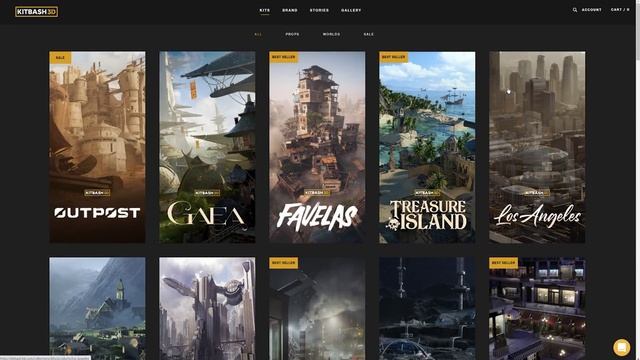Screen dimensions: 640x360
Task: Open the search magnifier icon
Action: click(x=575, y=10)
